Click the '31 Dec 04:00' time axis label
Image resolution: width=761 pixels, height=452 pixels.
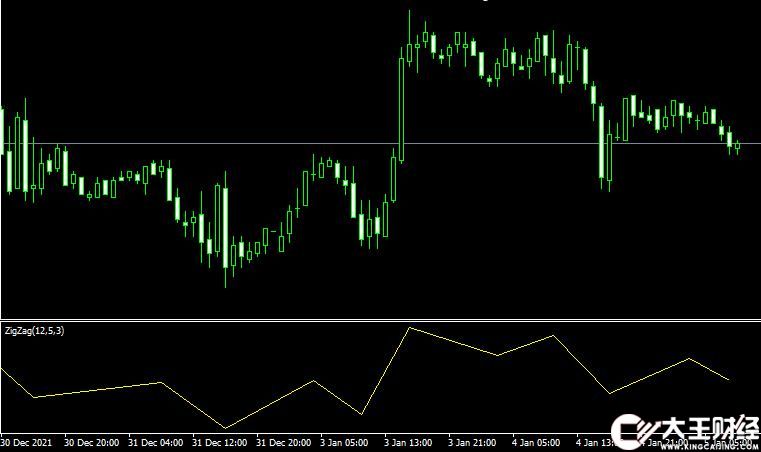155,443
